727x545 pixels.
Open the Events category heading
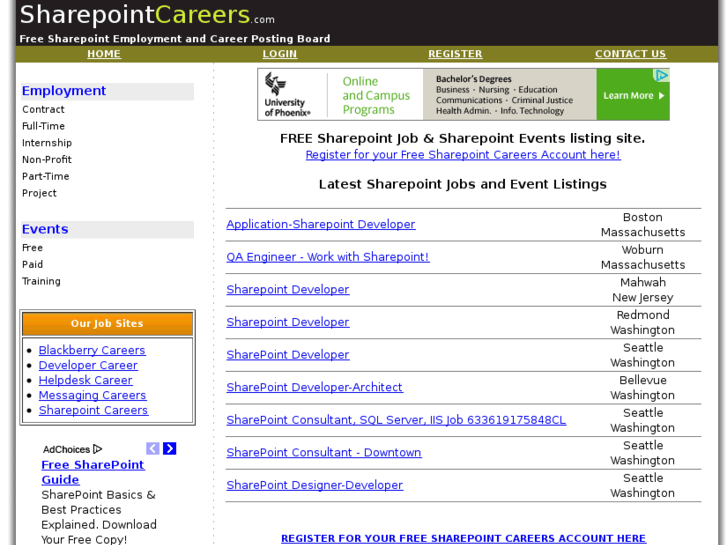(x=45, y=229)
